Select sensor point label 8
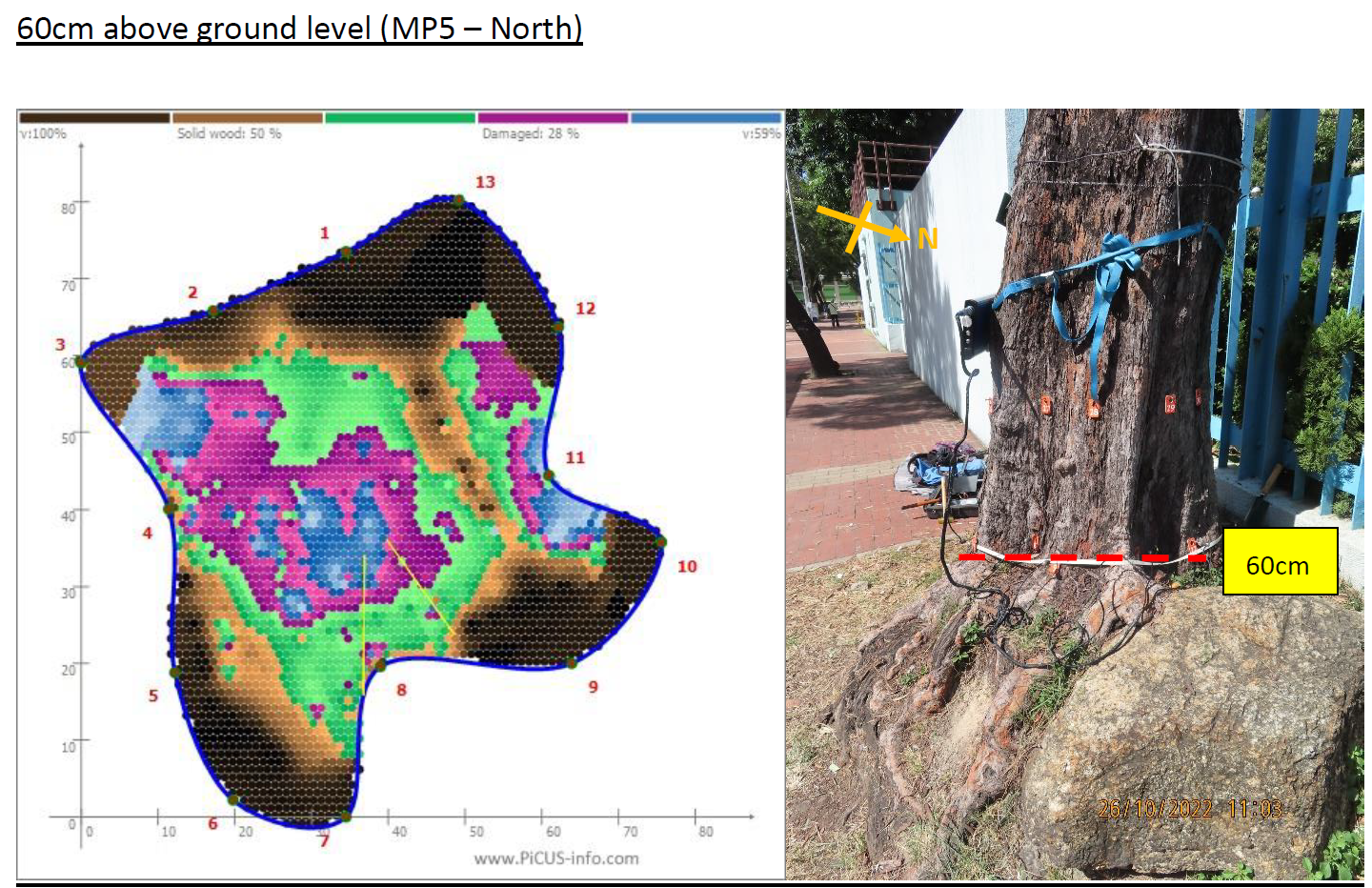 tap(401, 690)
